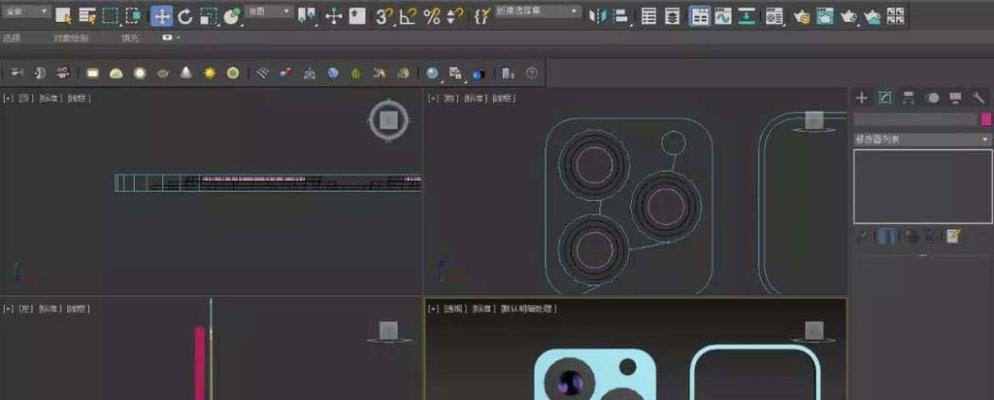Open the Hierarchy command panel tab
Image resolution: width=994 pixels, height=400 pixels.
[908, 98]
